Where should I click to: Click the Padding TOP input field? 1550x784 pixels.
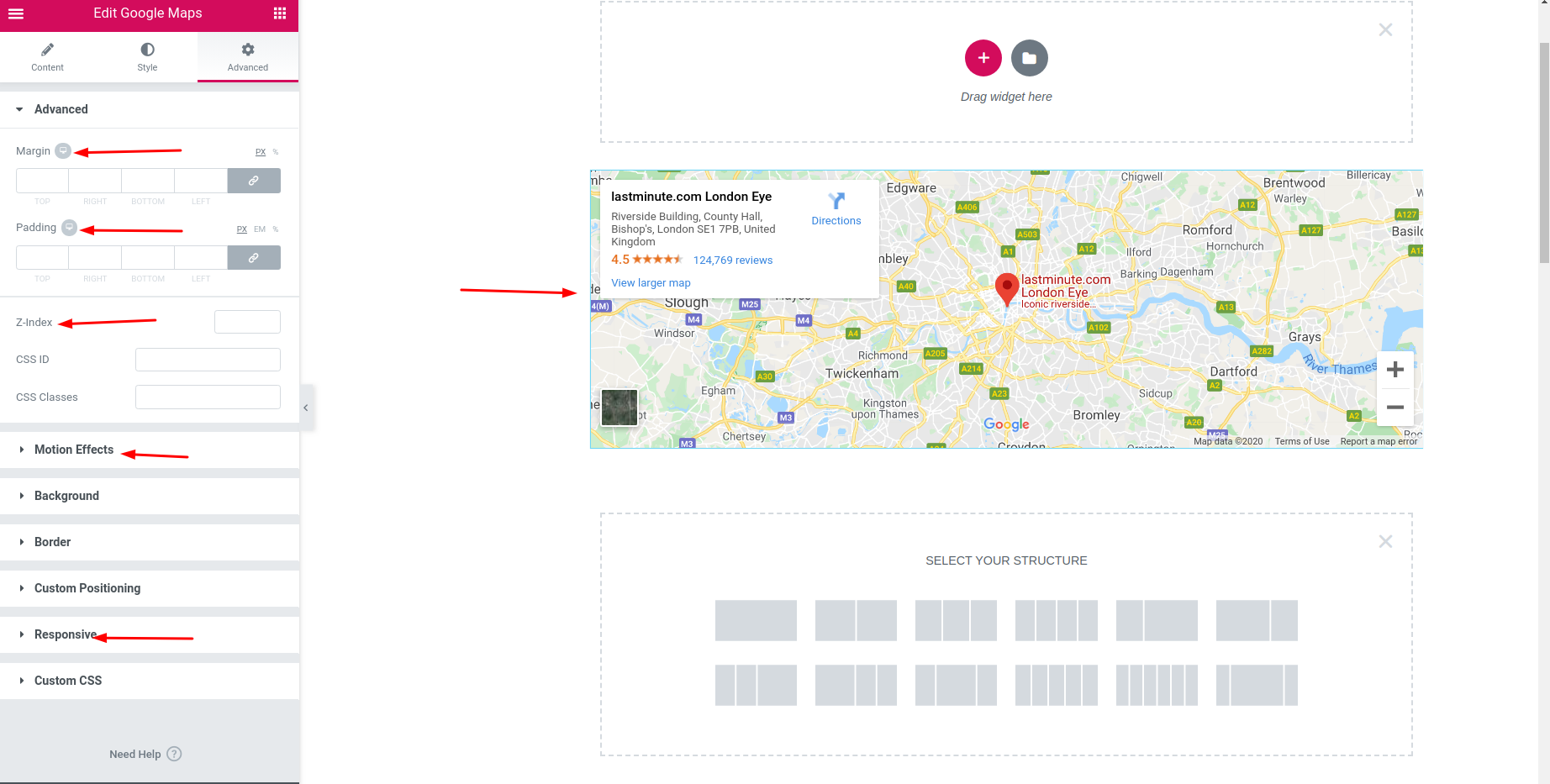42,258
